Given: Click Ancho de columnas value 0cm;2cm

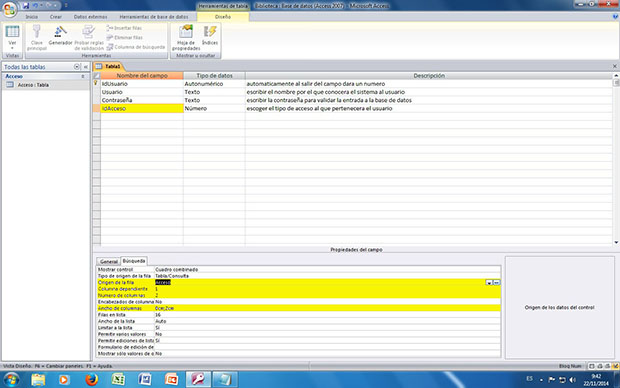Looking at the screenshot, I should coord(327,308).
